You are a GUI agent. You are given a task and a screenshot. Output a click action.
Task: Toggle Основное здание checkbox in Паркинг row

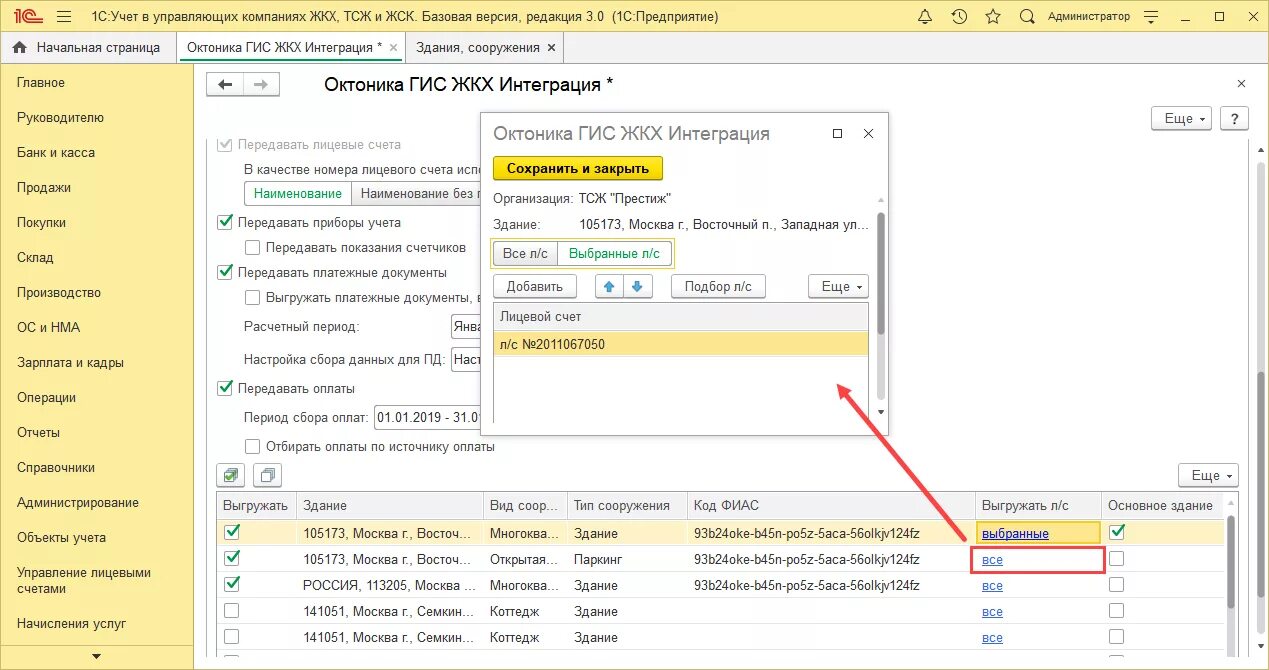[1117, 558]
